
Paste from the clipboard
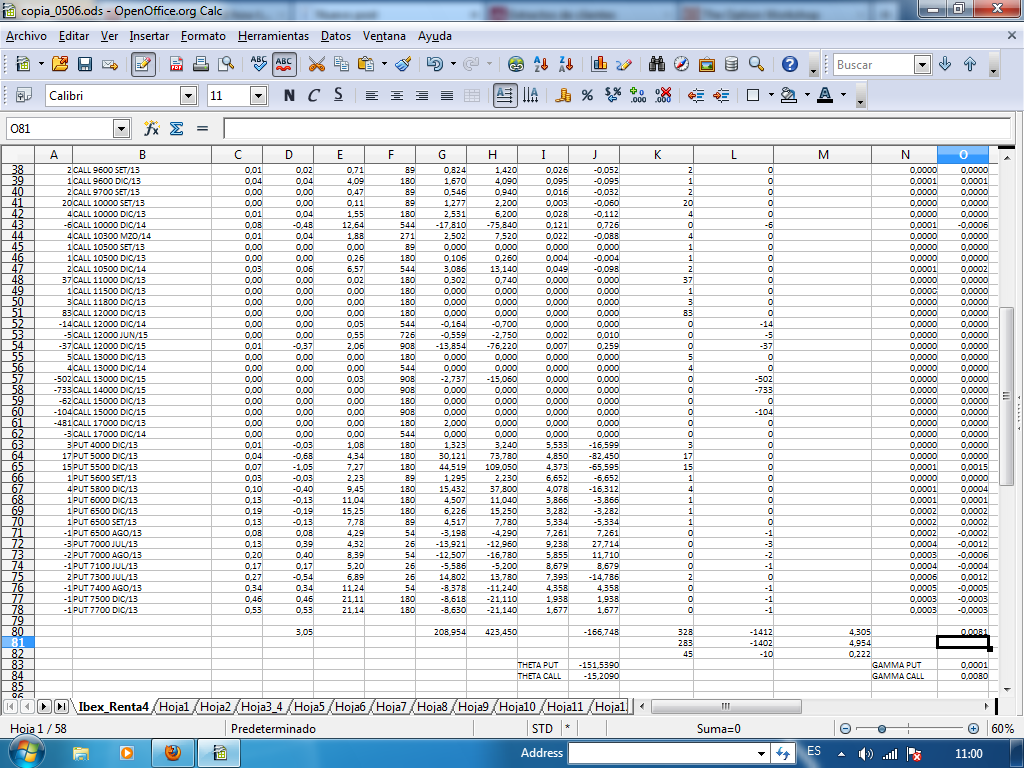click(366, 64)
